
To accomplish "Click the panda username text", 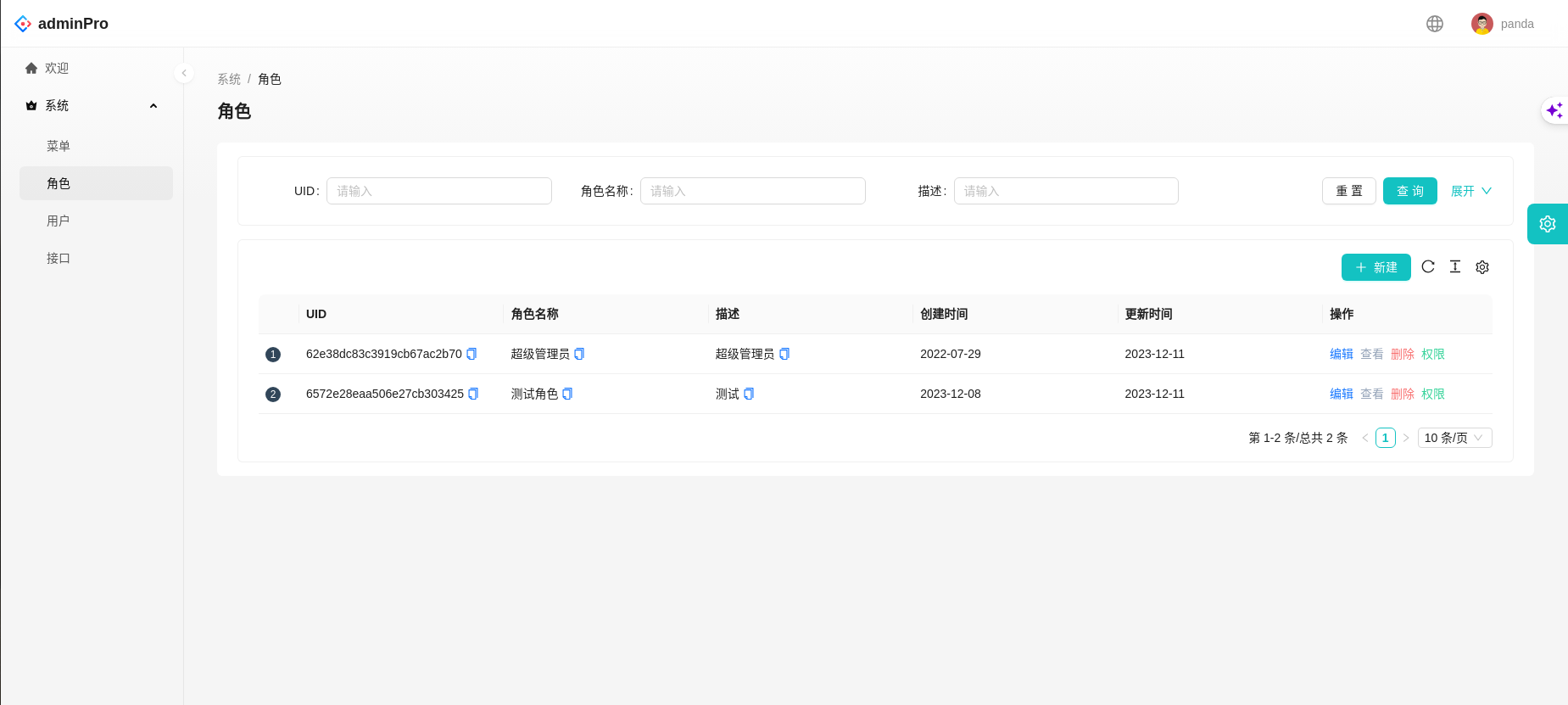I will point(1517,24).
